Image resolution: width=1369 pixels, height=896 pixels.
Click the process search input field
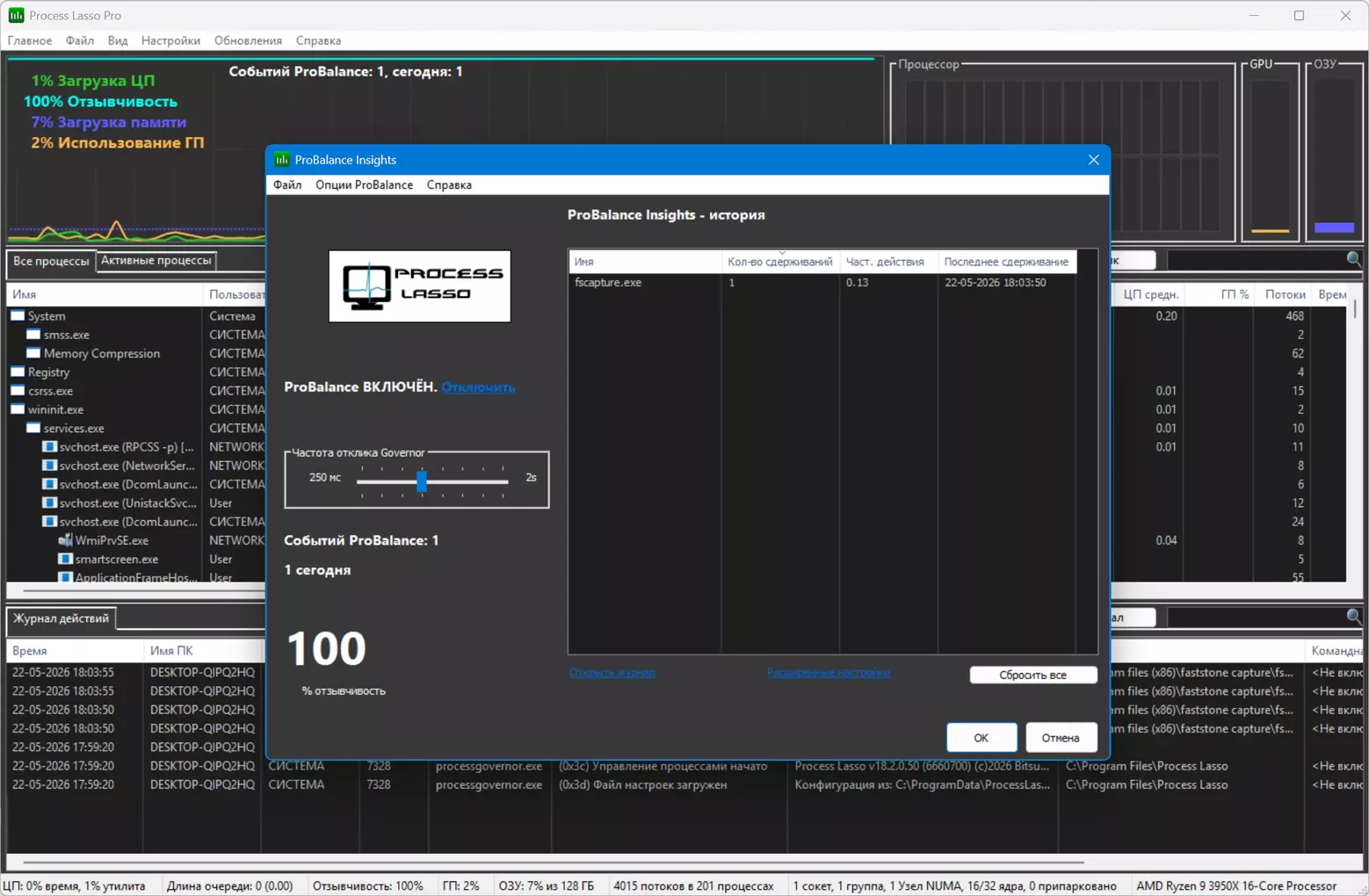click(1257, 260)
